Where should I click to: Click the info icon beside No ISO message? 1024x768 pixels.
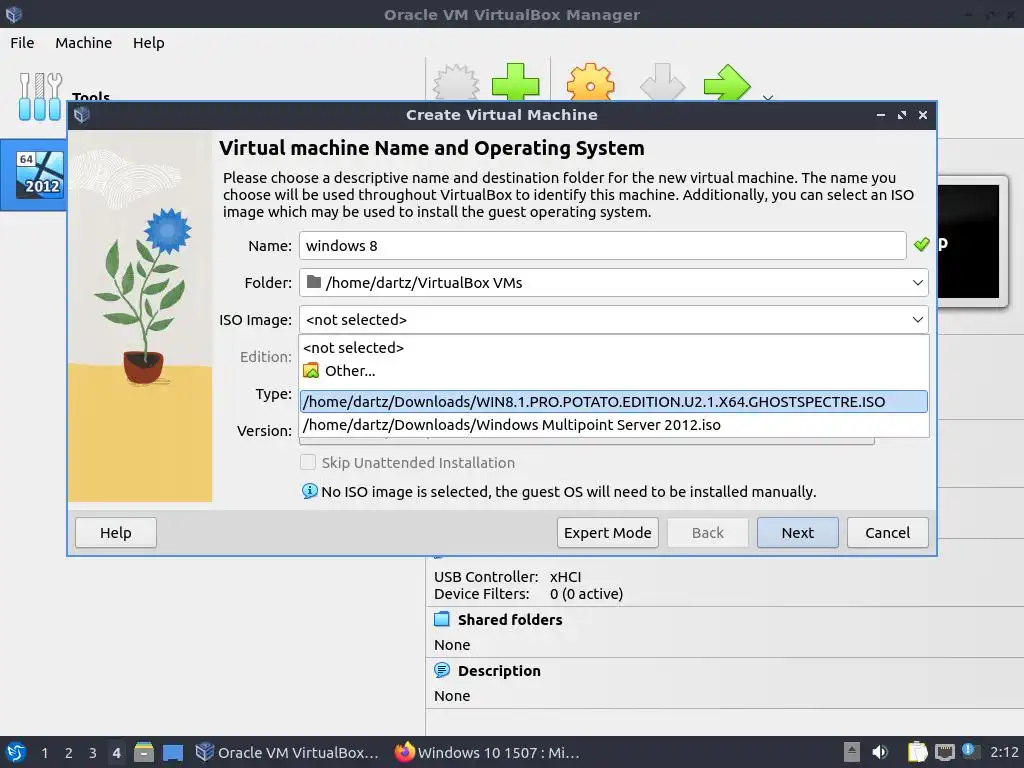point(310,491)
